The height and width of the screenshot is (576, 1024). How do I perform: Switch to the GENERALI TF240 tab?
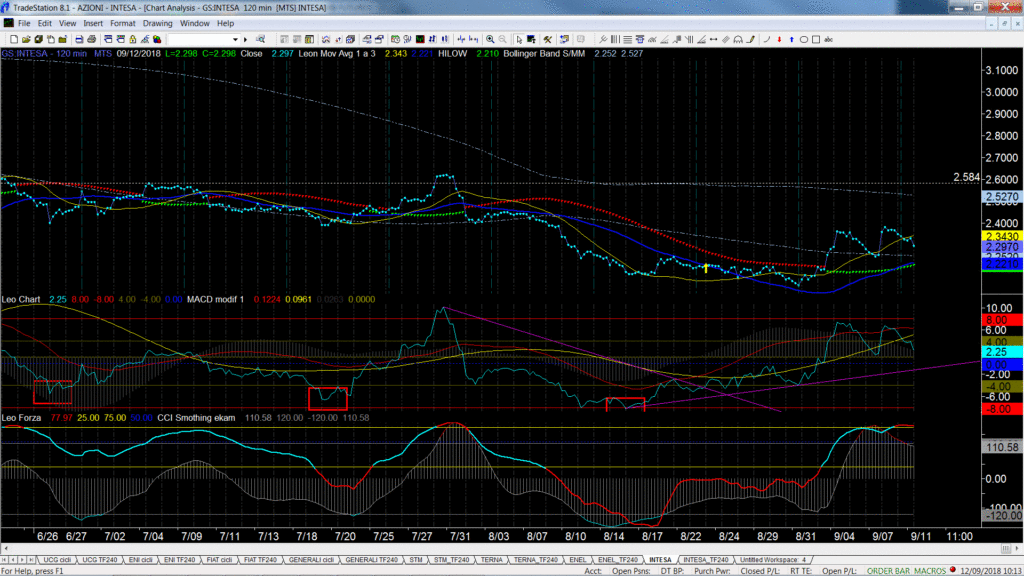click(372, 560)
